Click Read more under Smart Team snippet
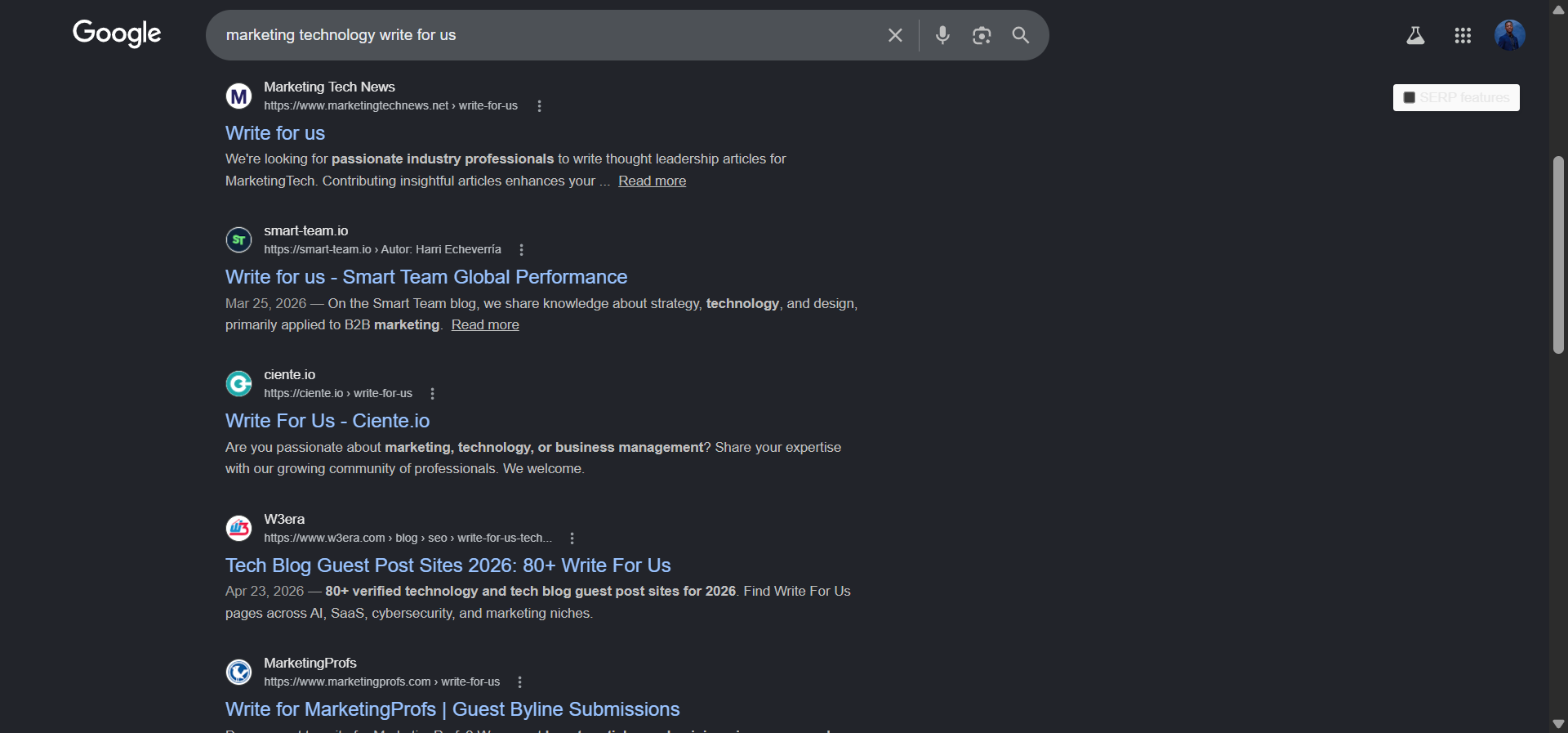1568x733 pixels. 485,324
